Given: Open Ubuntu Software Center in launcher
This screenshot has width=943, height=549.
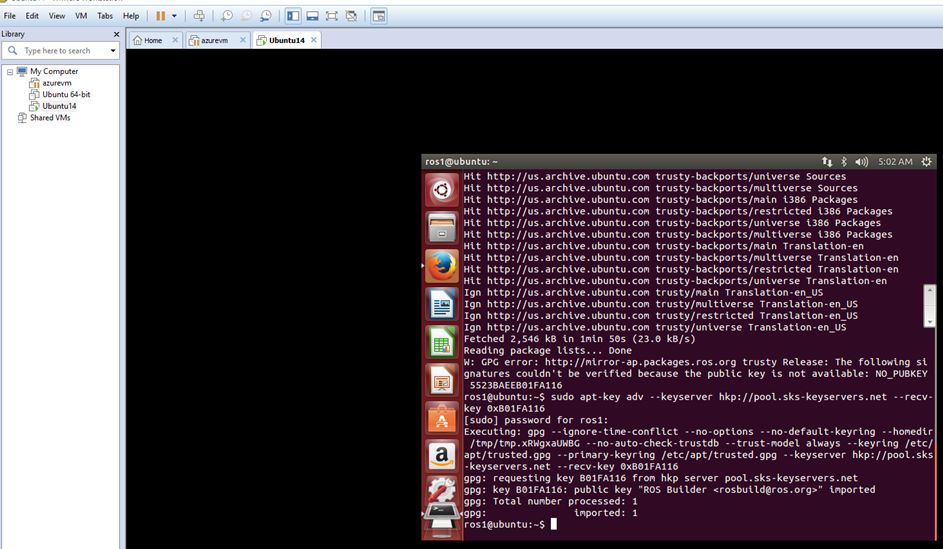Looking at the screenshot, I should [441, 418].
